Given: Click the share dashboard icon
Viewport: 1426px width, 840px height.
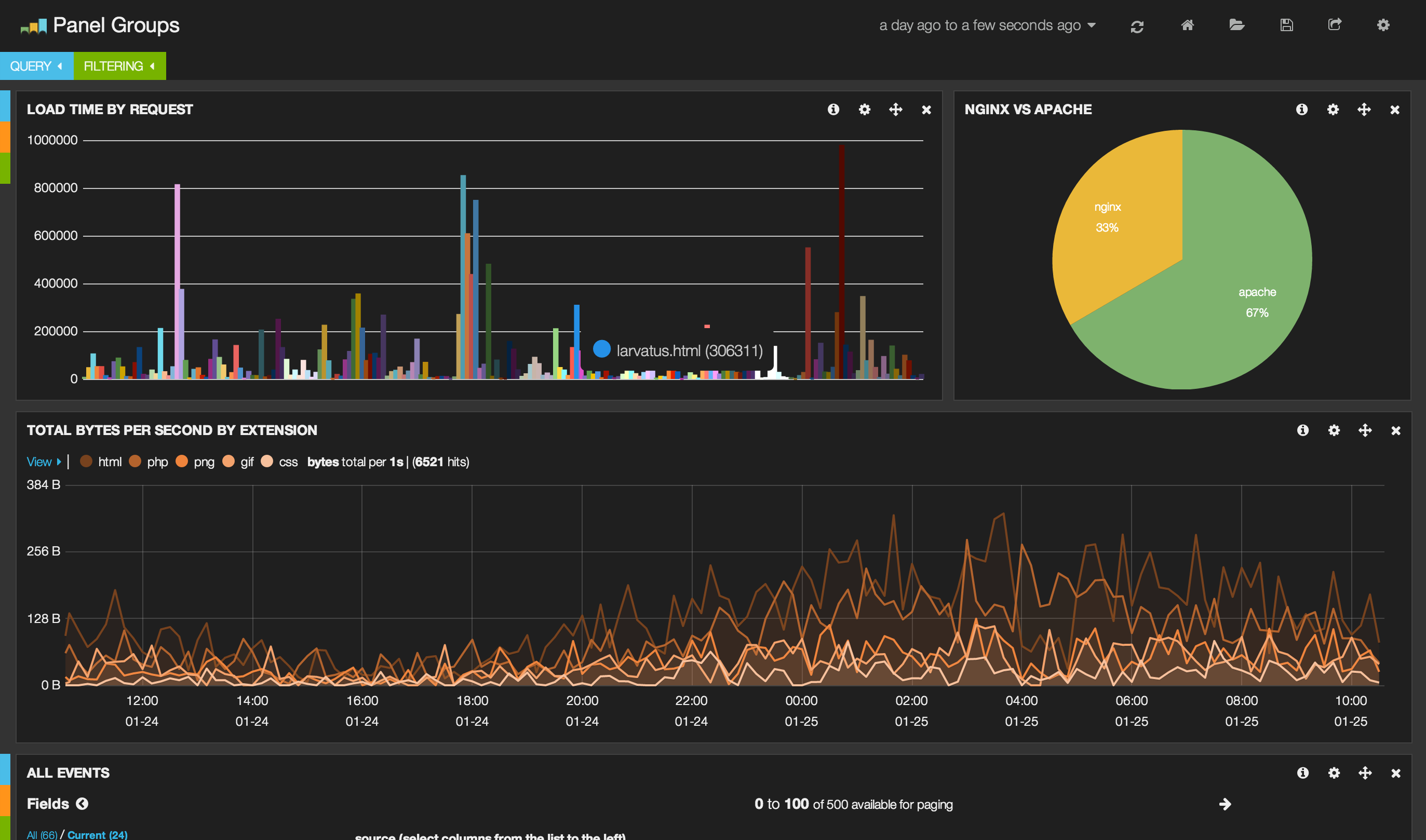Looking at the screenshot, I should (x=1334, y=25).
